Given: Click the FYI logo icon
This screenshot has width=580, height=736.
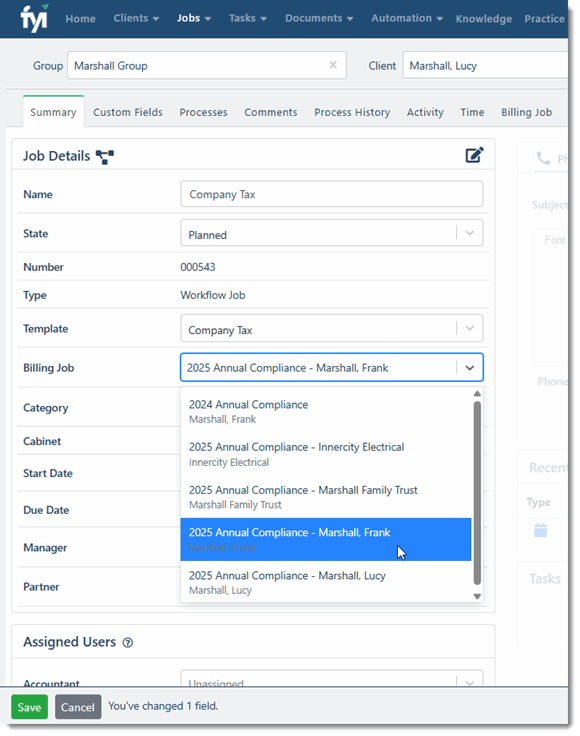Looking at the screenshot, I should tap(34, 18).
